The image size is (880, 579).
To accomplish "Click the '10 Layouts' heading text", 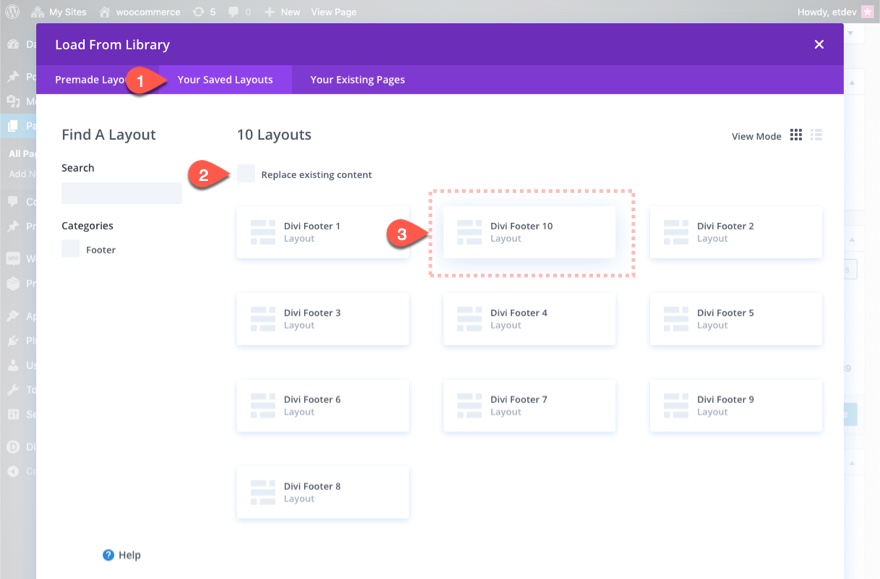I will (274, 135).
